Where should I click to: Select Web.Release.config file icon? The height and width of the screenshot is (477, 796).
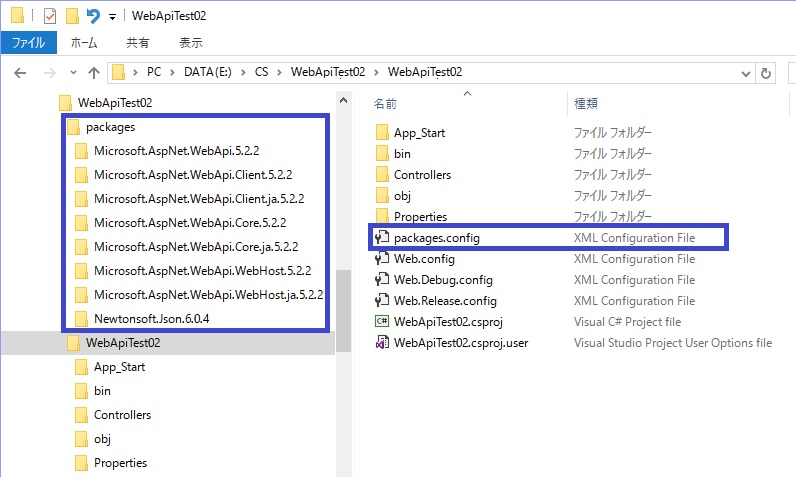[382, 300]
